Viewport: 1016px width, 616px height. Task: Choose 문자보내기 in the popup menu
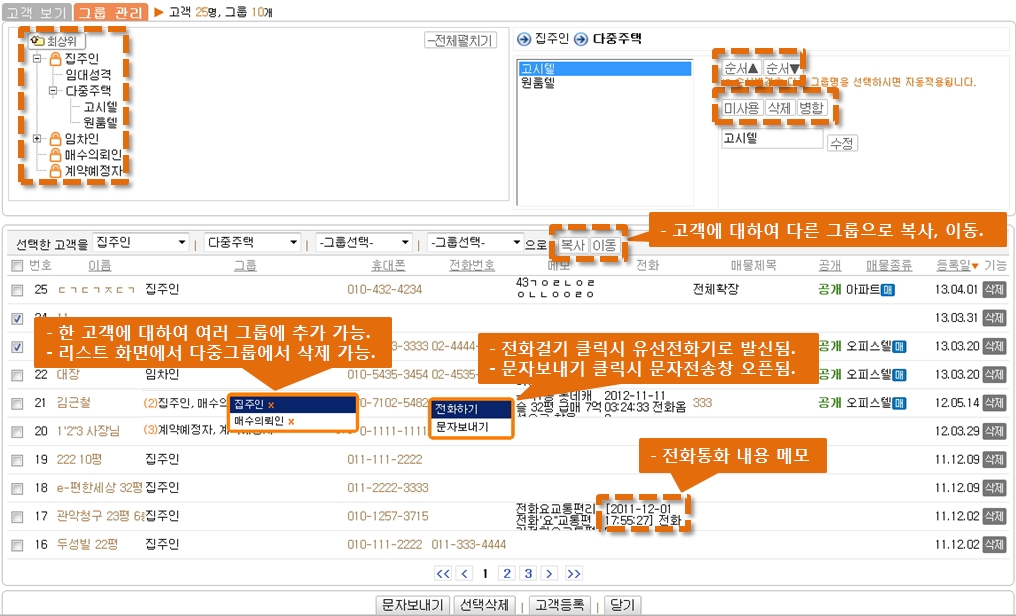click(462, 427)
